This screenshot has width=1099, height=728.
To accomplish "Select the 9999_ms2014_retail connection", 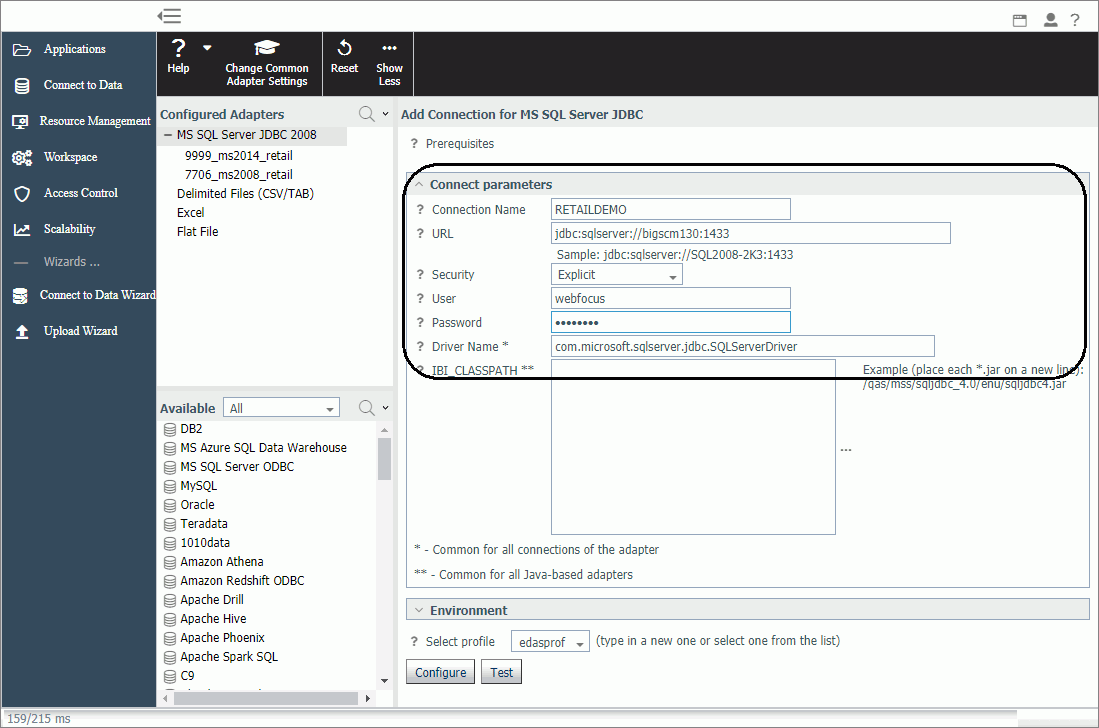I will [239, 156].
